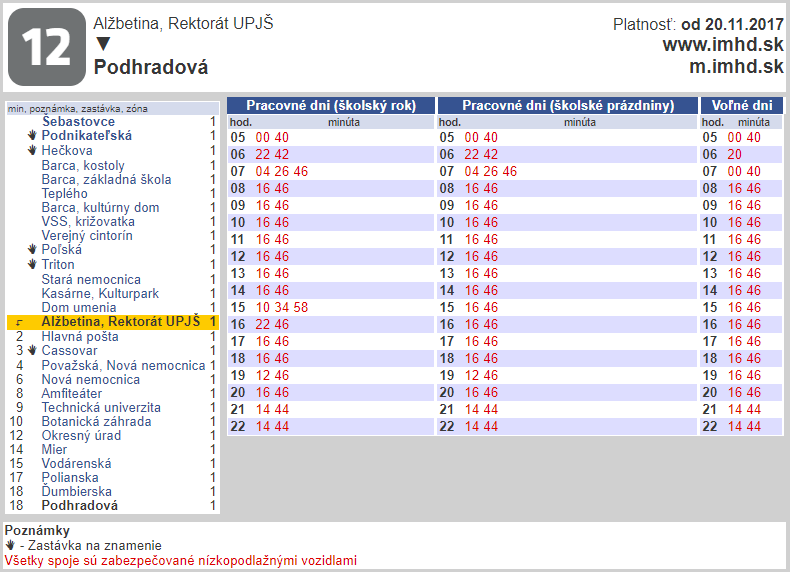
Task: Click the school-holidays departures '04 26 46' at hour 07
Action: pyautogui.click(x=491, y=171)
